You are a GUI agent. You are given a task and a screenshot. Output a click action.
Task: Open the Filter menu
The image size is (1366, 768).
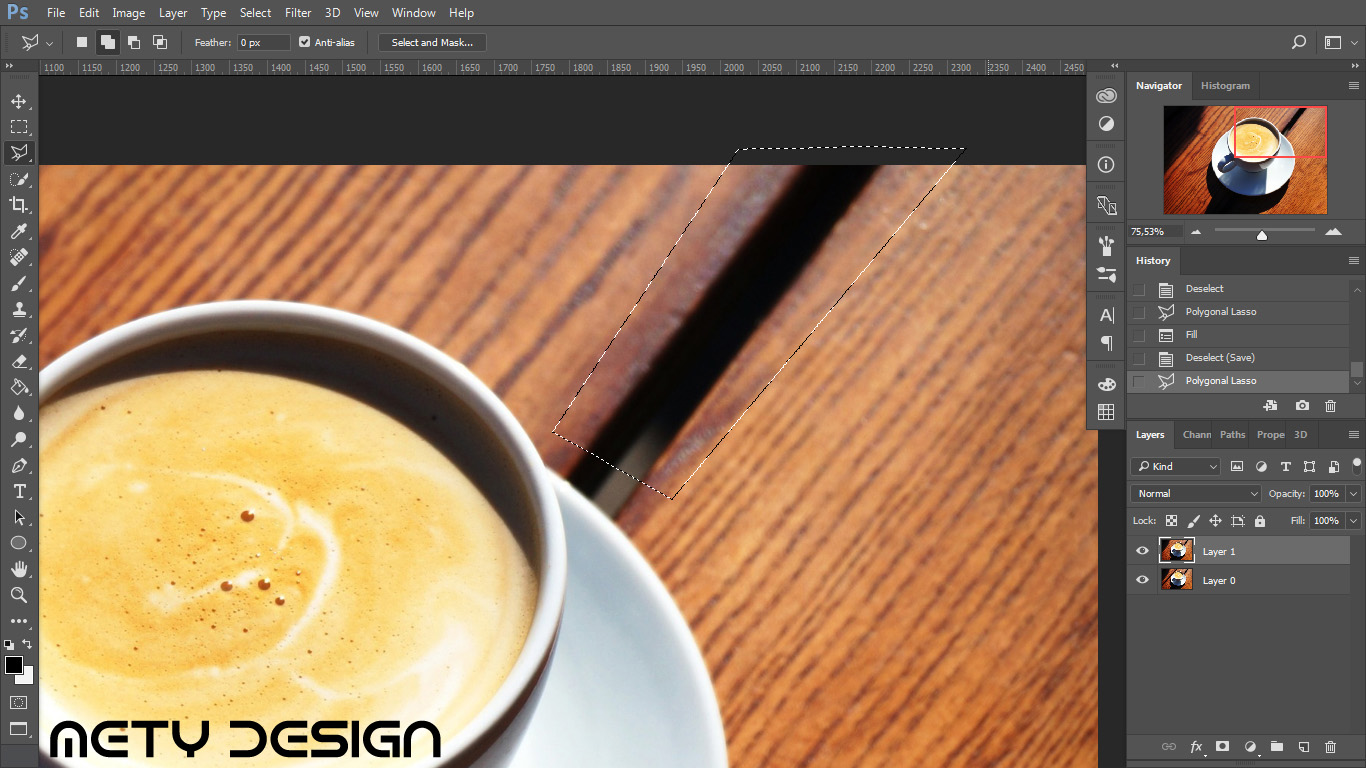click(298, 13)
